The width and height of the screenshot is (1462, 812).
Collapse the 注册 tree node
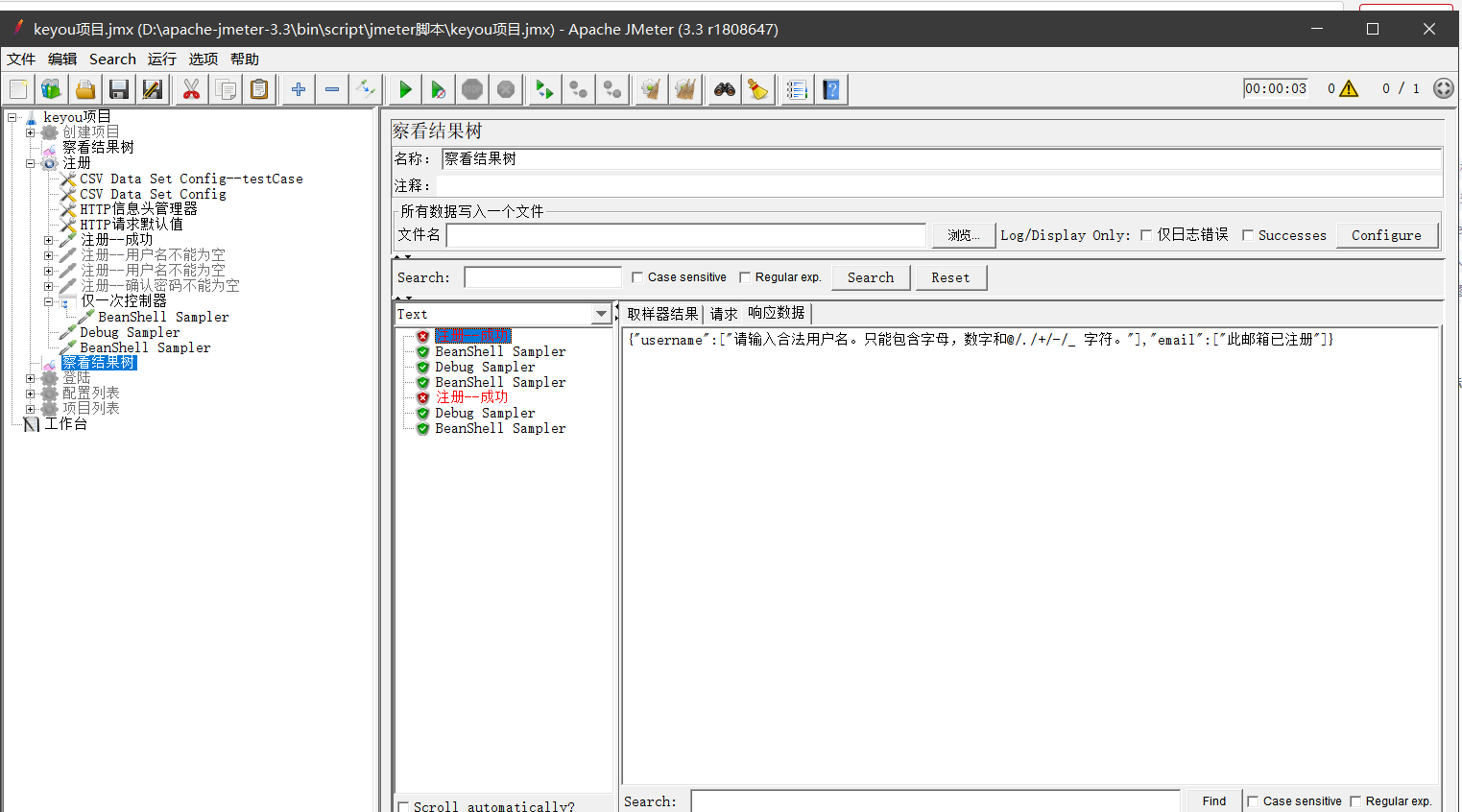click(30, 162)
